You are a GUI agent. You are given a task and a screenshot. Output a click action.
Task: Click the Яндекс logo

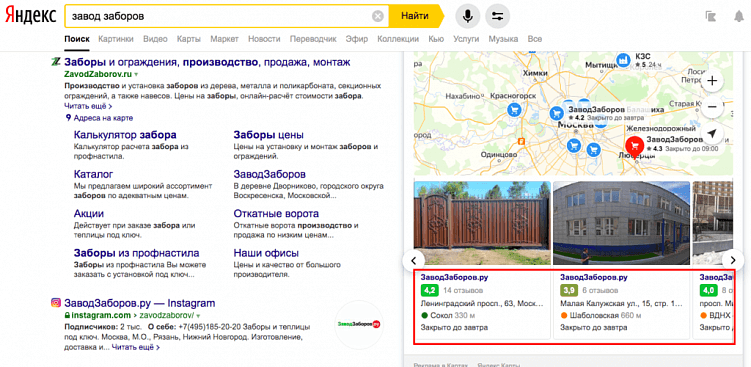[30, 15]
